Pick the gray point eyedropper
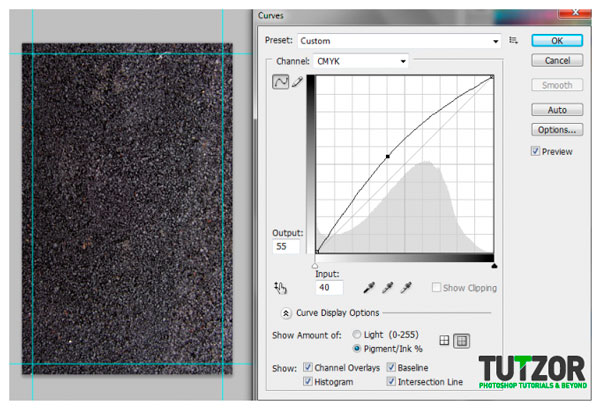The width and height of the screenshot is (600, 409). [x=388, y=288]
